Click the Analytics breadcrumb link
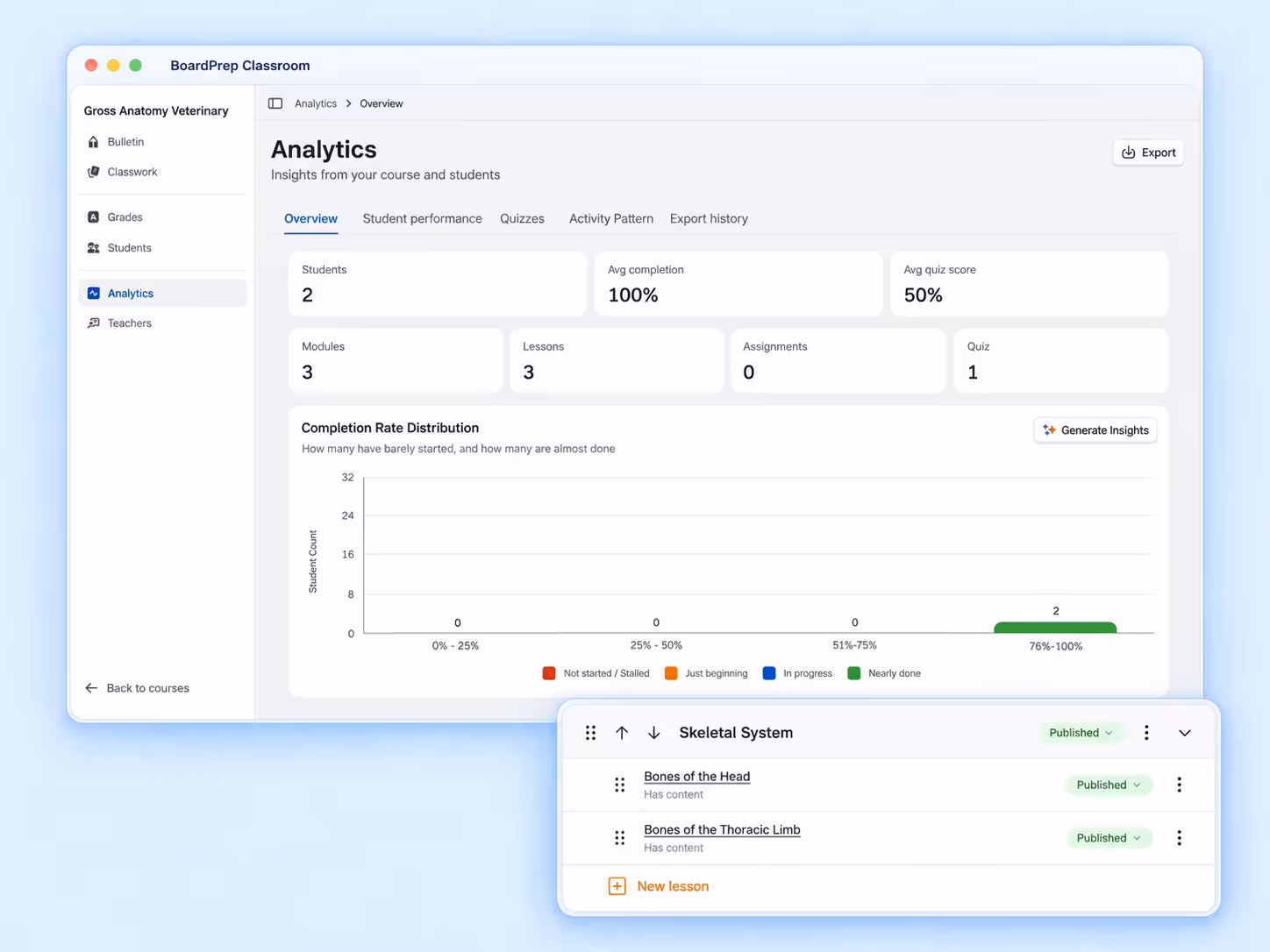The image size is (1270, 952). pyautogui.click(x=316, y=103)
